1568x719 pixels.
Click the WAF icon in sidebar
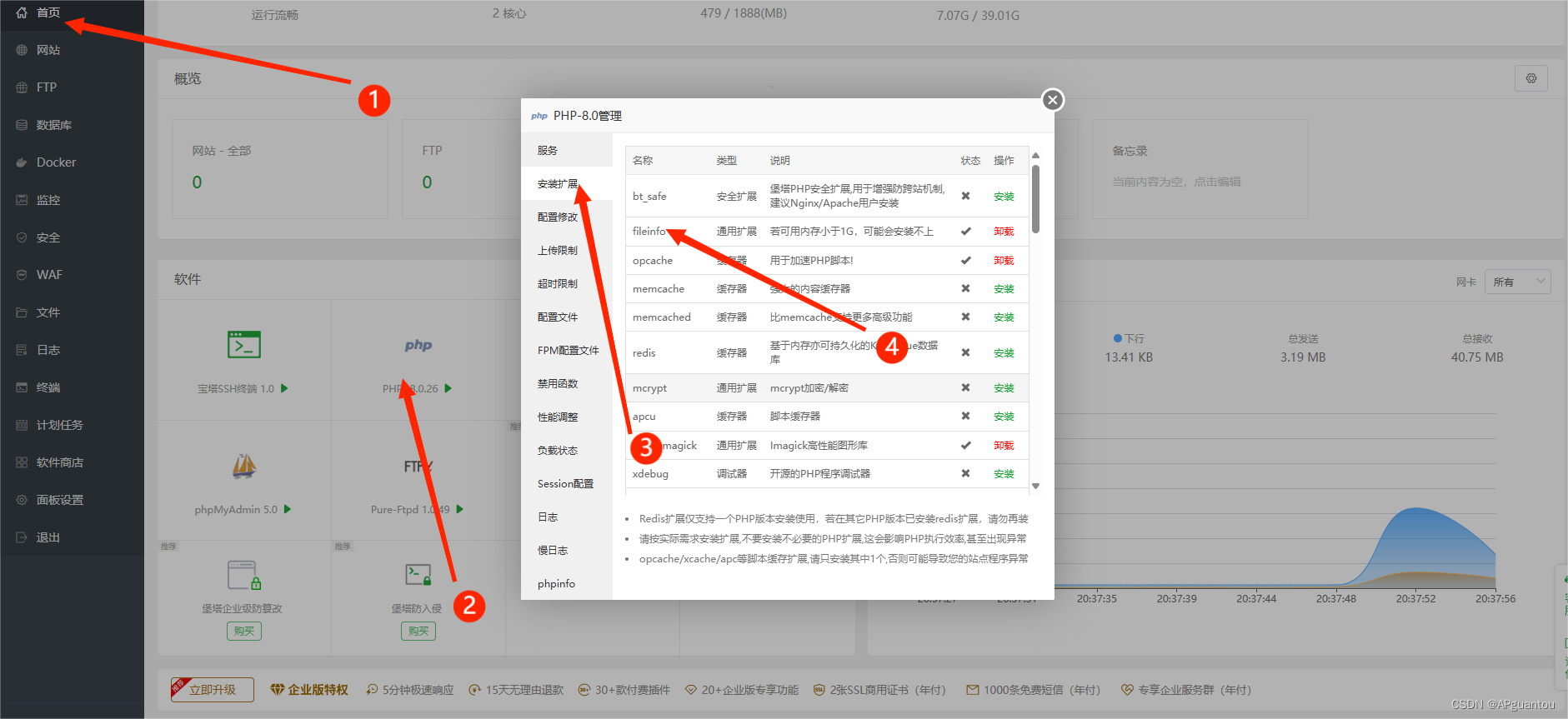(22, 275)
